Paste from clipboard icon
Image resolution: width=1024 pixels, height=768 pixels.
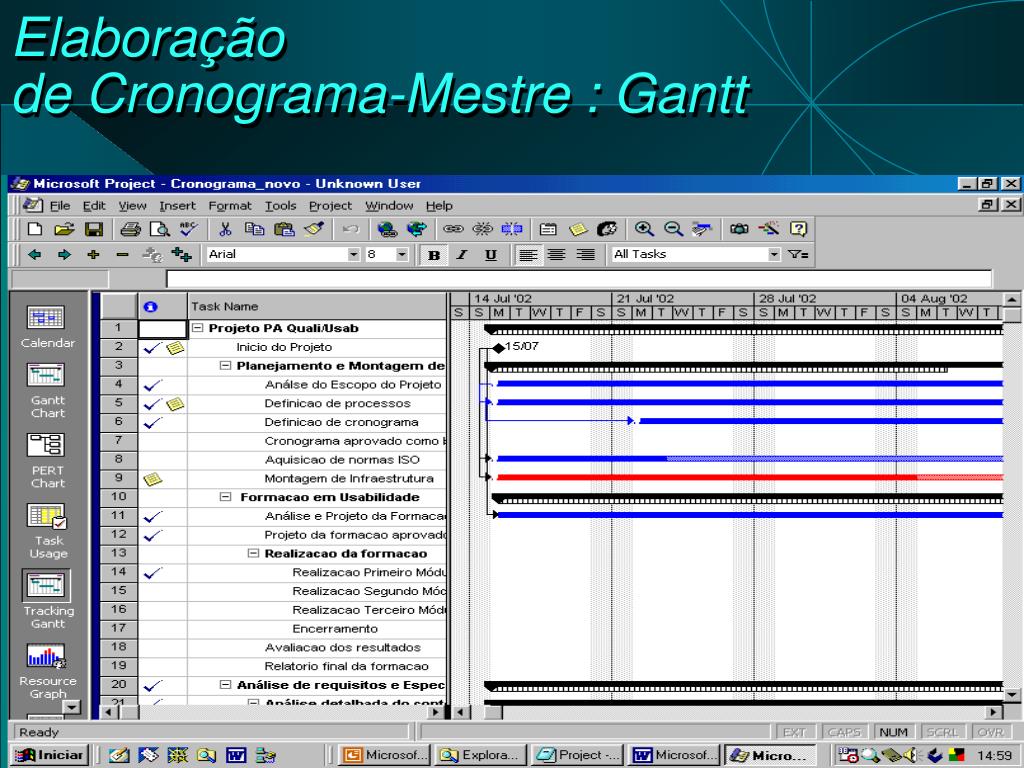pos(284,229)
